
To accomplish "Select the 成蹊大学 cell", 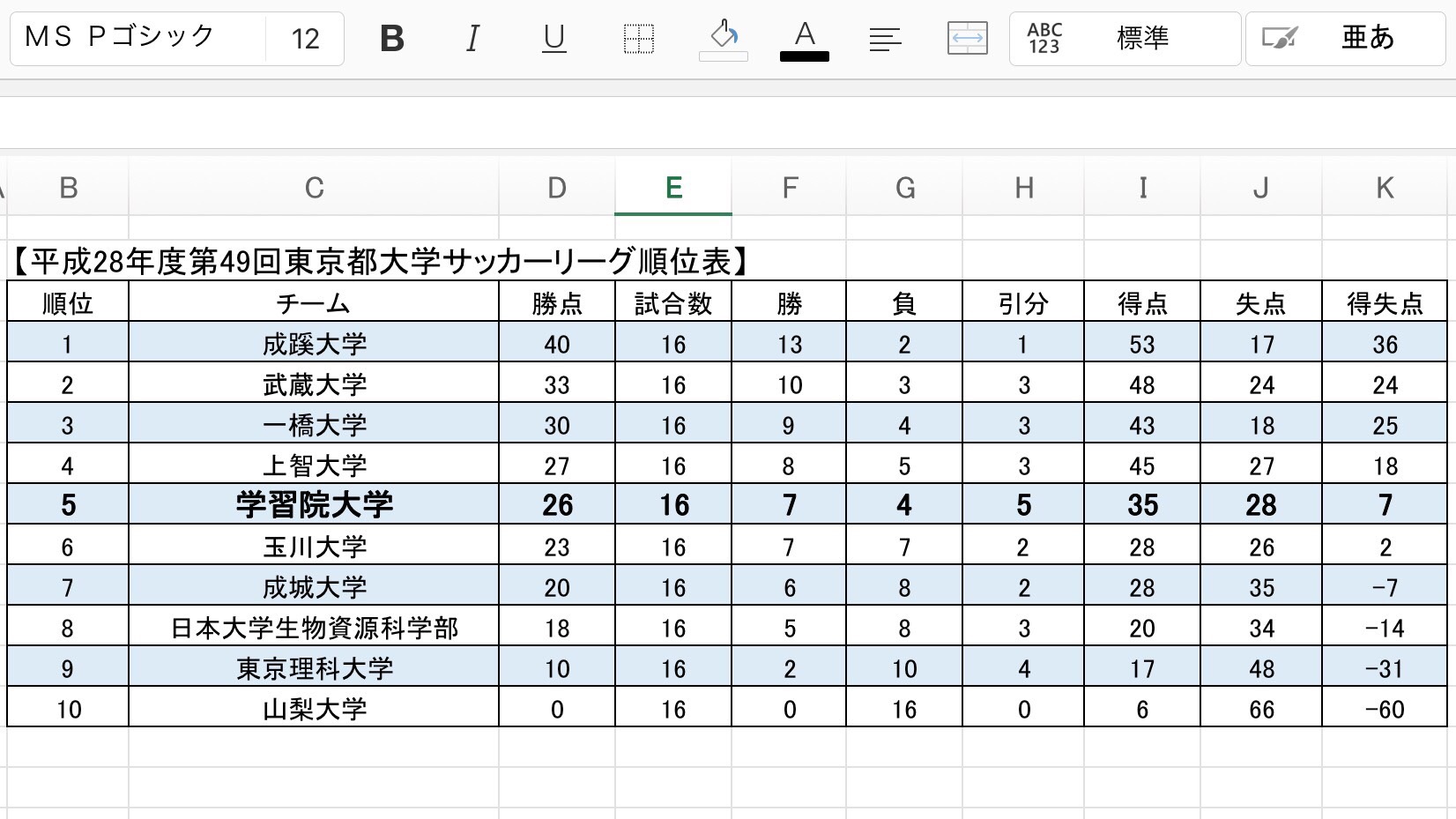I will click(x=314, y=343).
